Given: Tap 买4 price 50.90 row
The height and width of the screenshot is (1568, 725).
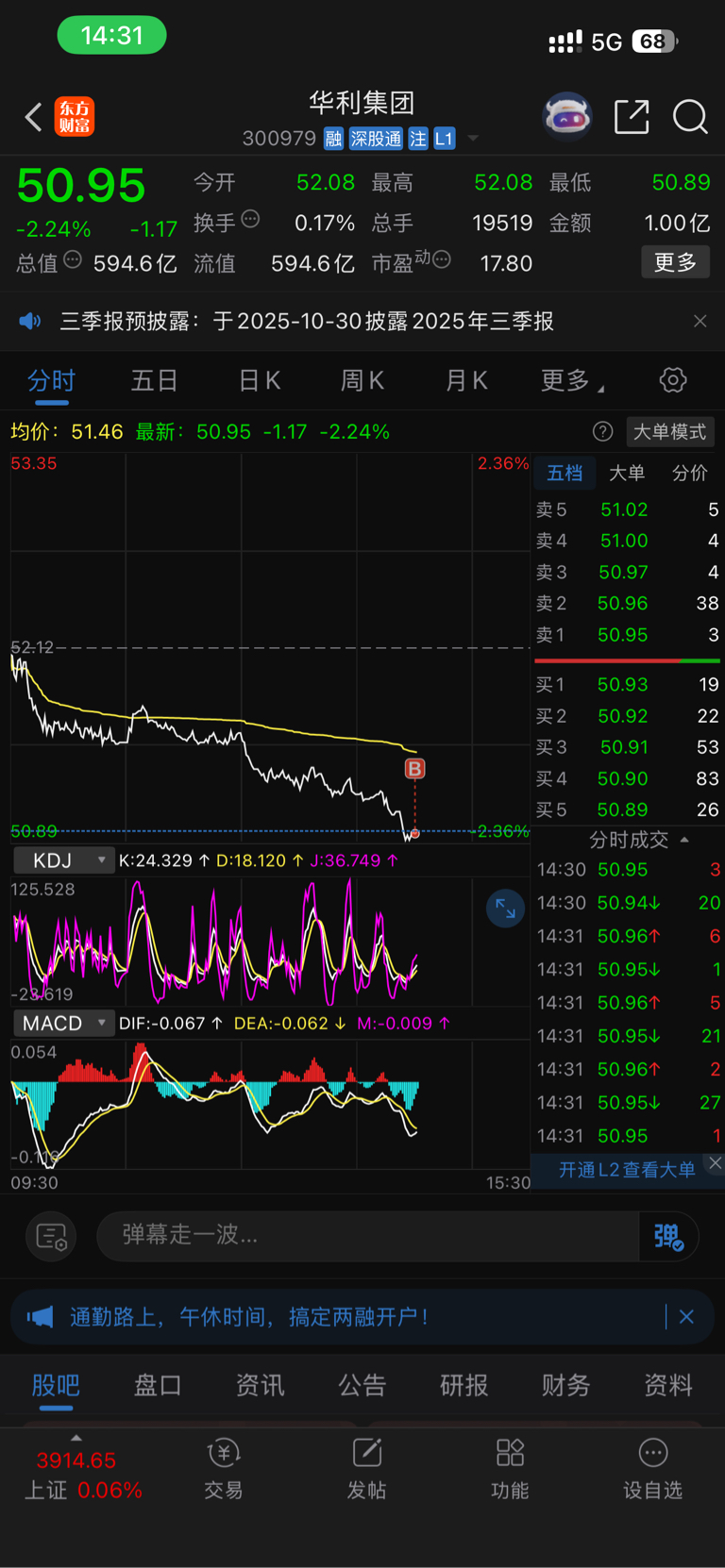Looking at the screenshot, I should pyautogui.click(x=628, y=778).
